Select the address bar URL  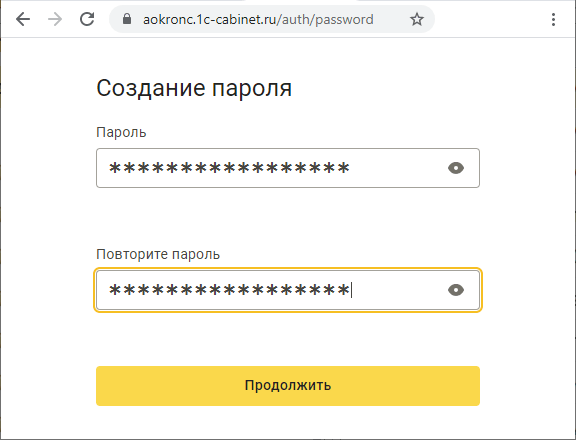pos(258,19)
